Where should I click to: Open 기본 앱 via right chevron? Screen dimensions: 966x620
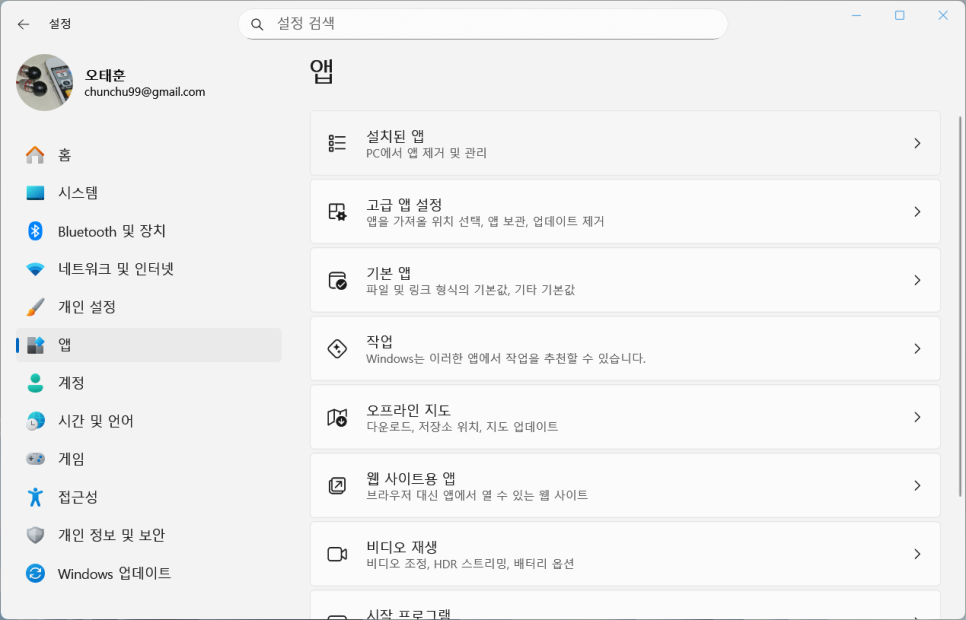pyautogui.click(x=917, y=280)
